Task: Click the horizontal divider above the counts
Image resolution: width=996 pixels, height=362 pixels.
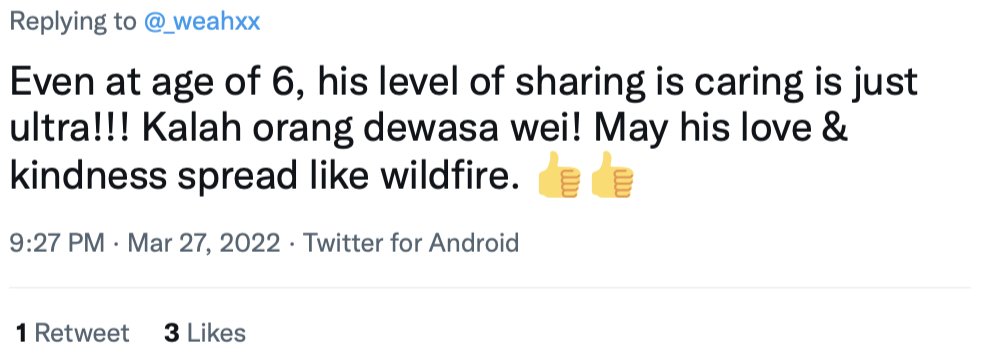Action: (490, 288)
